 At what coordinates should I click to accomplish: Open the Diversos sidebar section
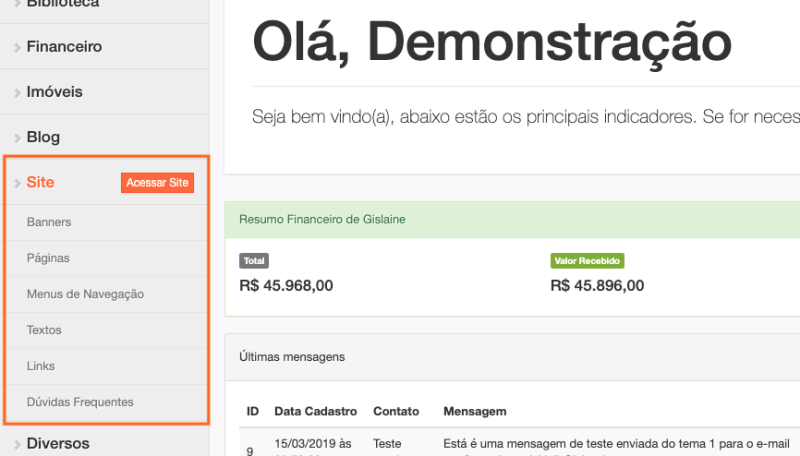(58, 444)
